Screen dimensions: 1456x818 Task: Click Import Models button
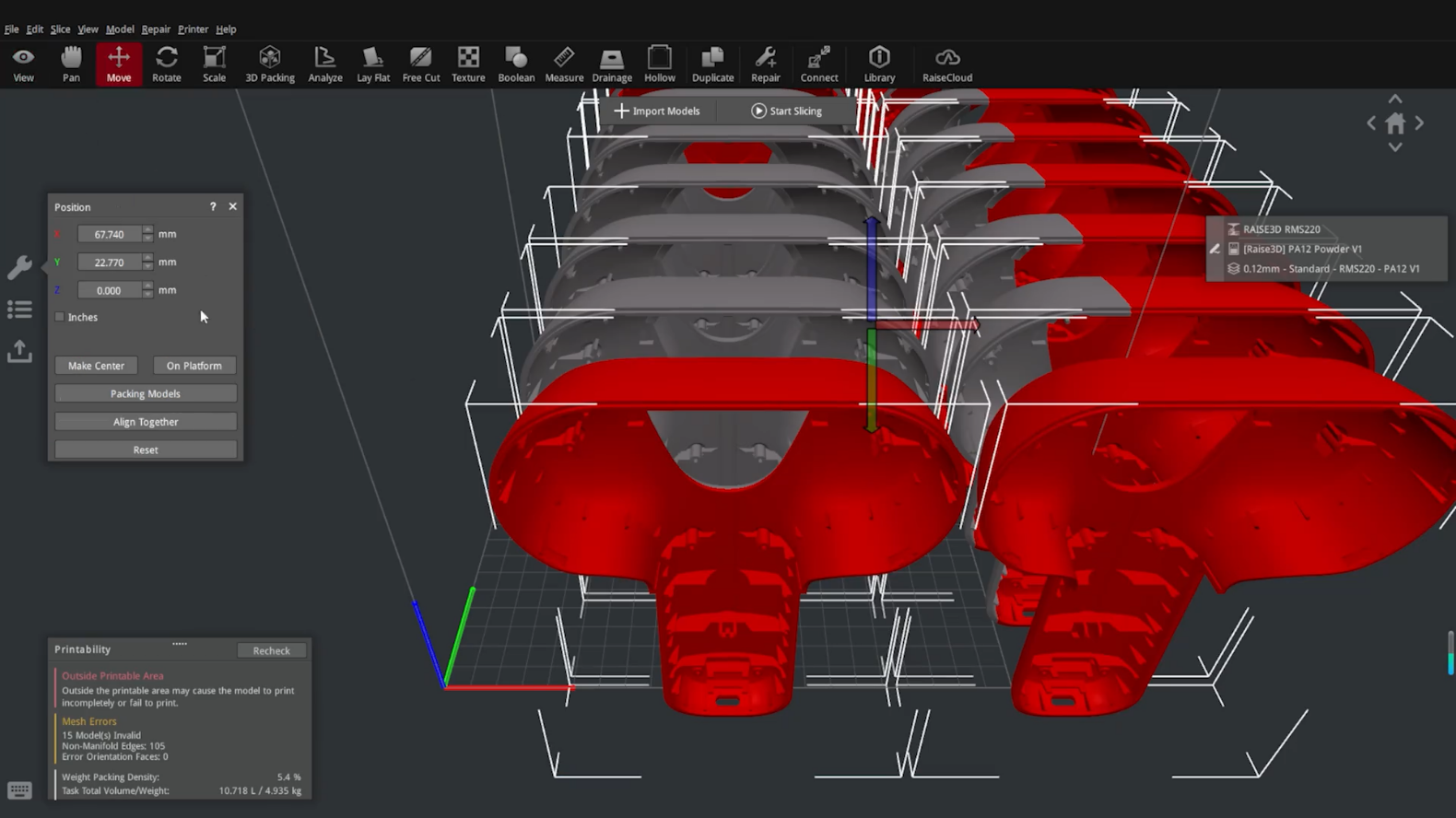pyautogui.click(x=657, y=111)
